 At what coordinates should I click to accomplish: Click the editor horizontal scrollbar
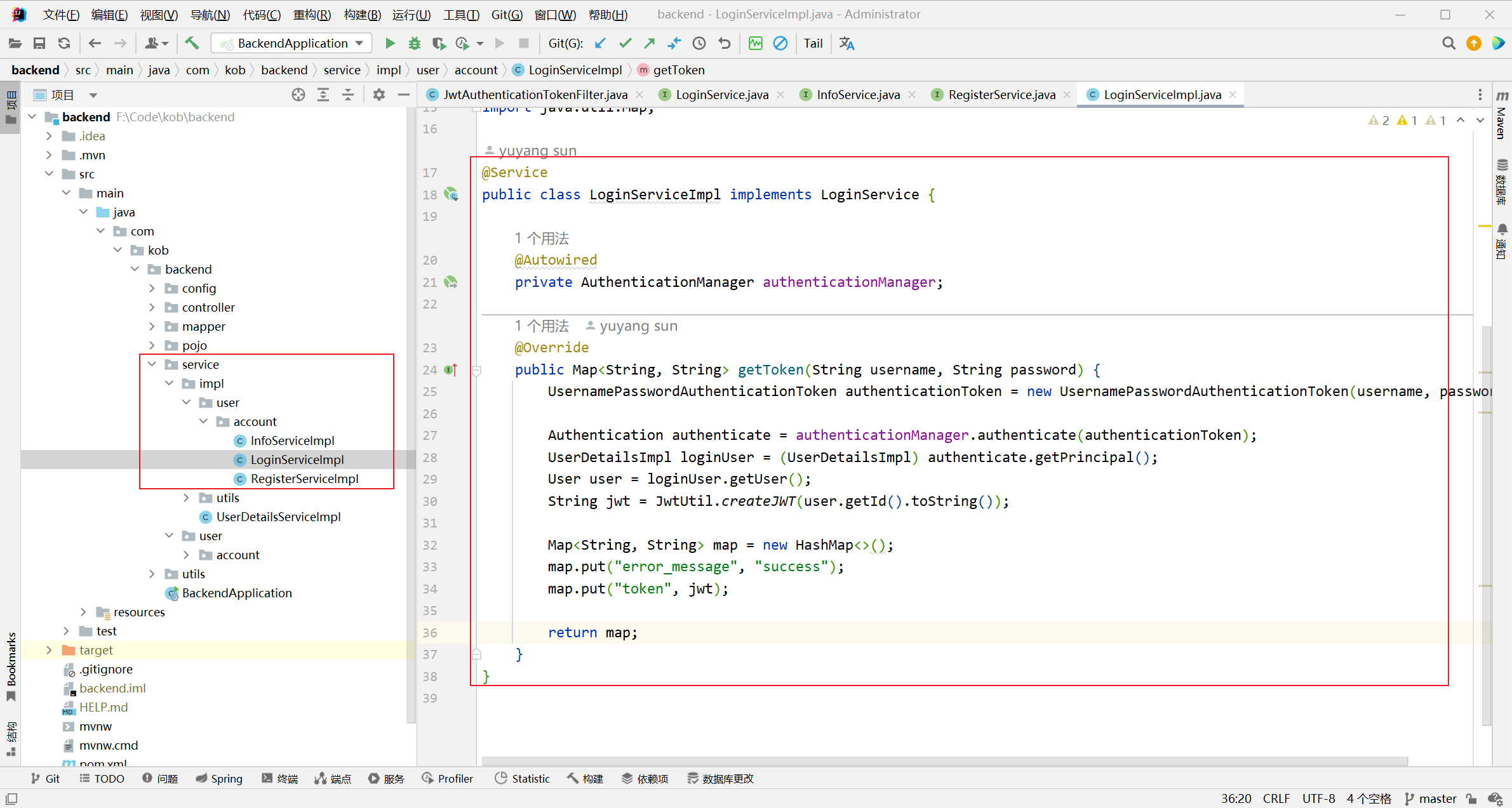(944, 760)
